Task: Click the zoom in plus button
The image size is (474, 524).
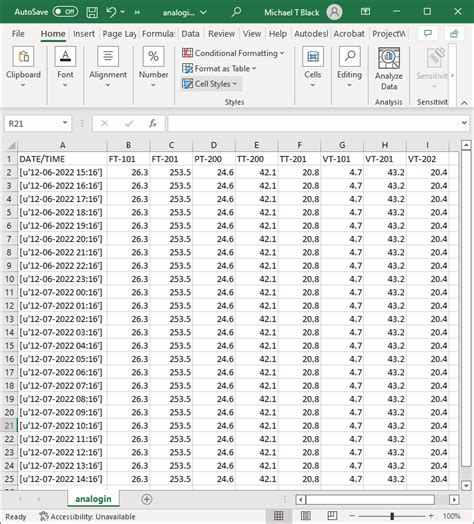Action: (431, 516)
